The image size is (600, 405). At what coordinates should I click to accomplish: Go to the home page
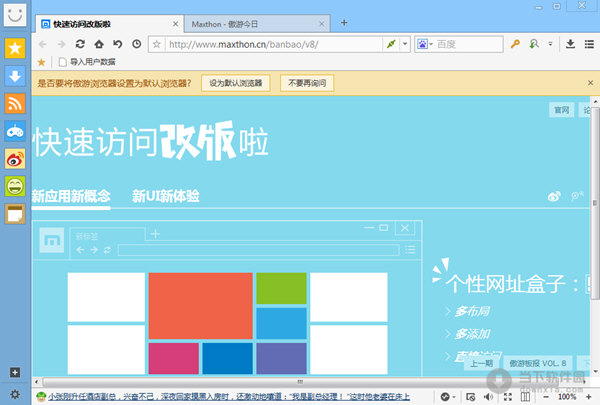[99, 44]
